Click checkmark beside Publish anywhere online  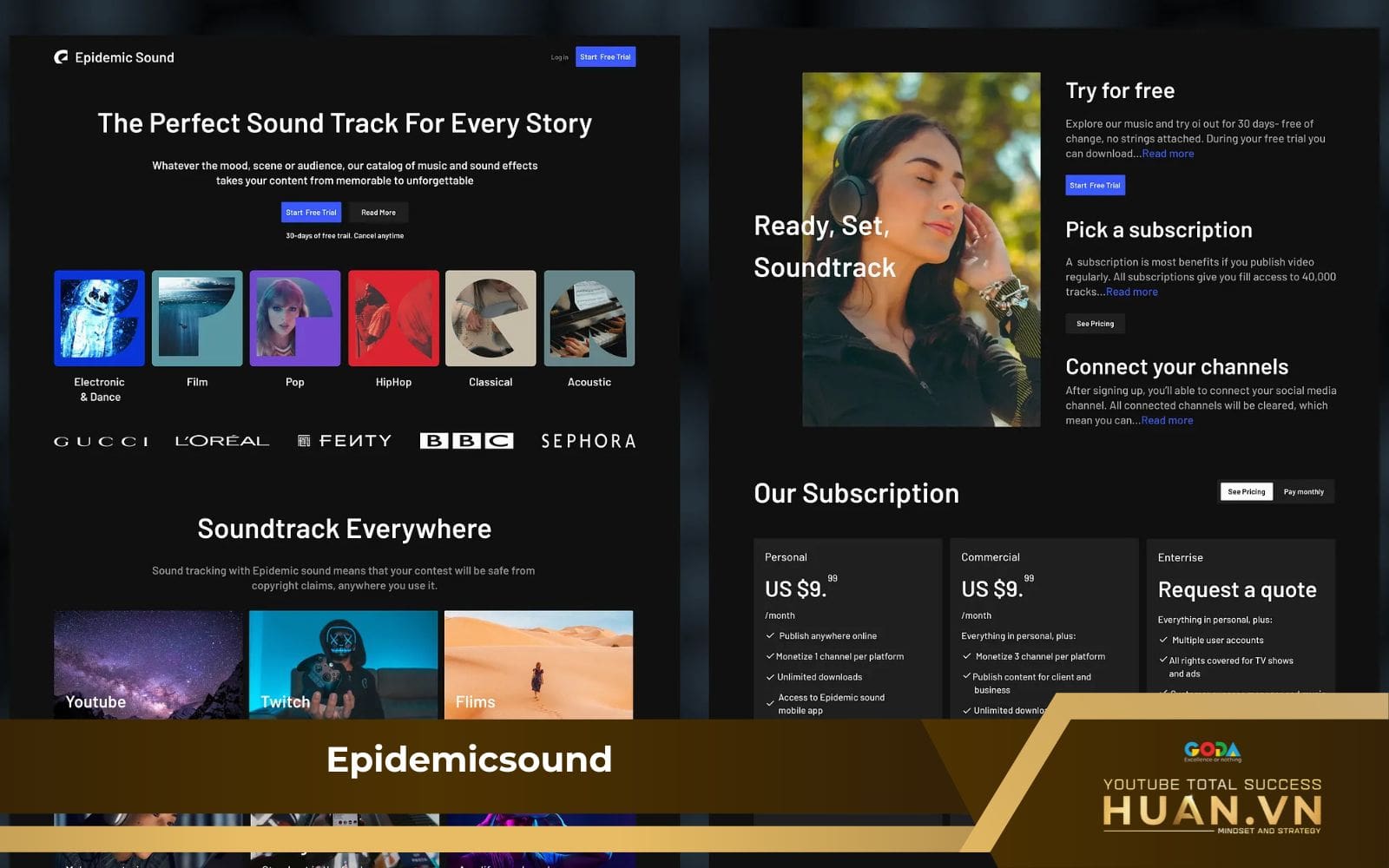770,636
